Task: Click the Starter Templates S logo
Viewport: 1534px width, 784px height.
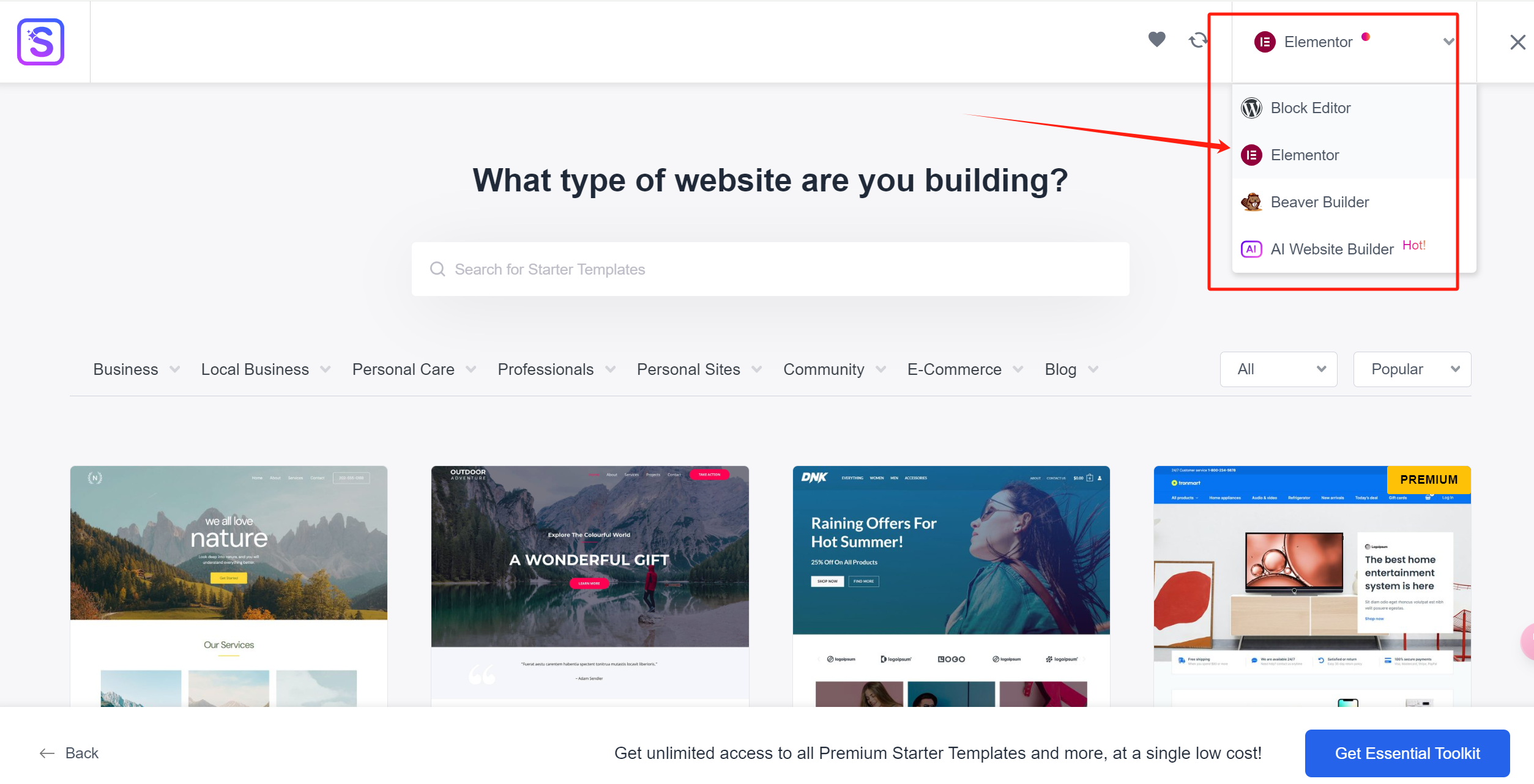Action: click(41, 41)
